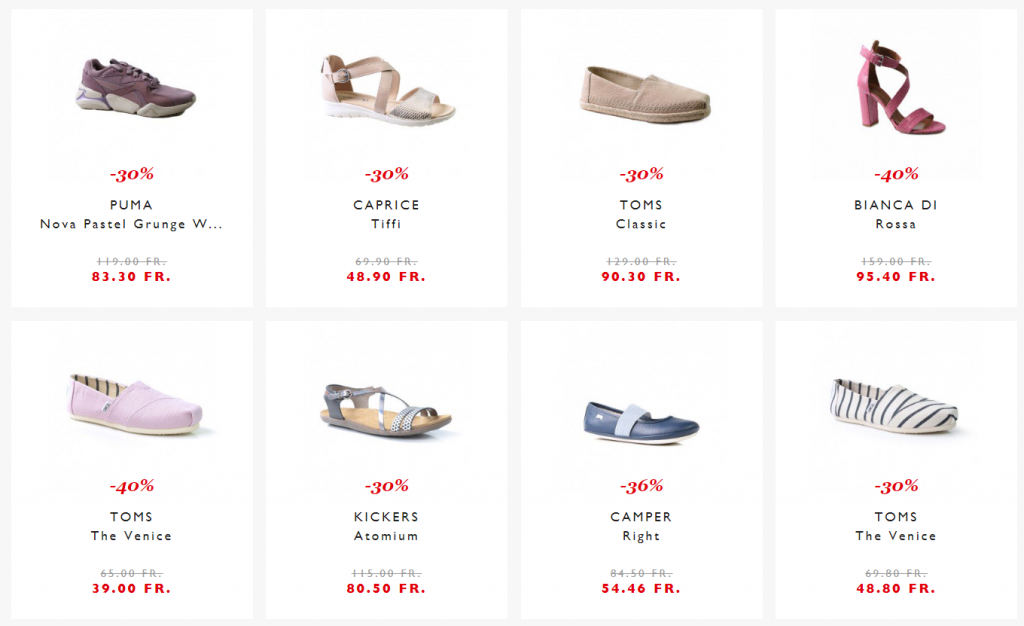Select the lilac Toms The Venice shoe image
Screen dimensions: 1024x626
(135, 403)
